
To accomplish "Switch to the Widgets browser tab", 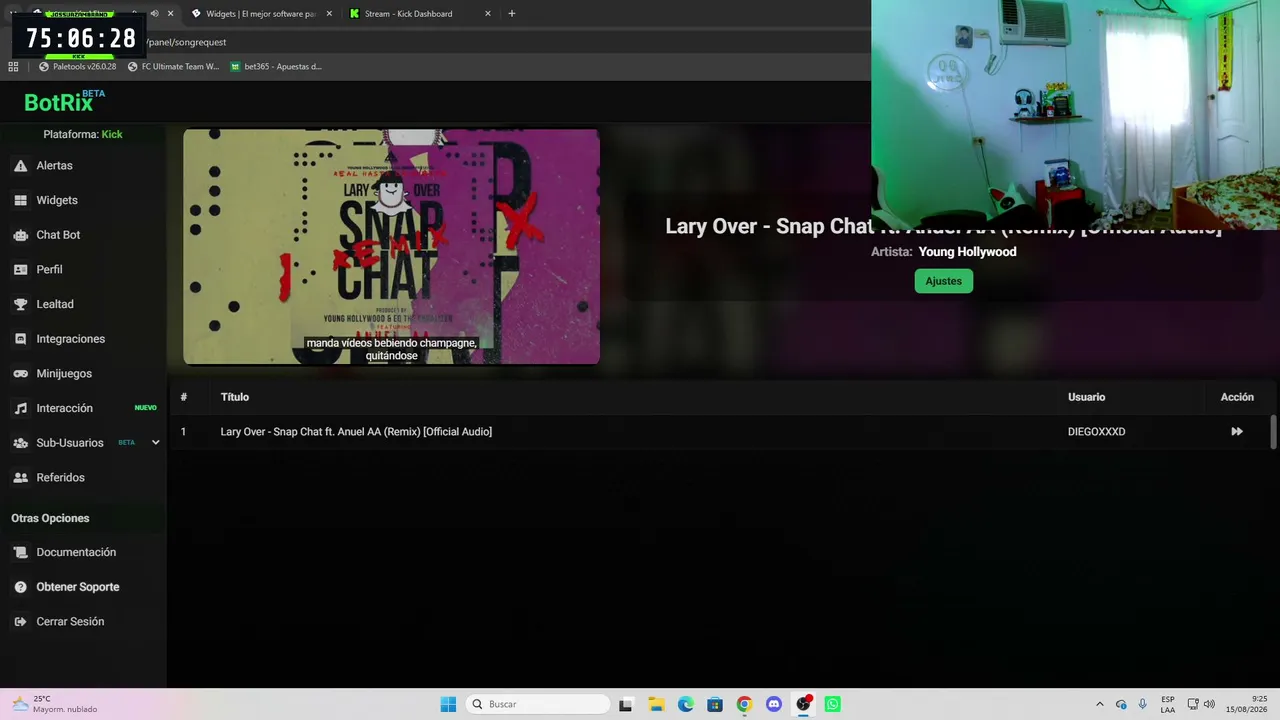I will [x=260, y=14].
